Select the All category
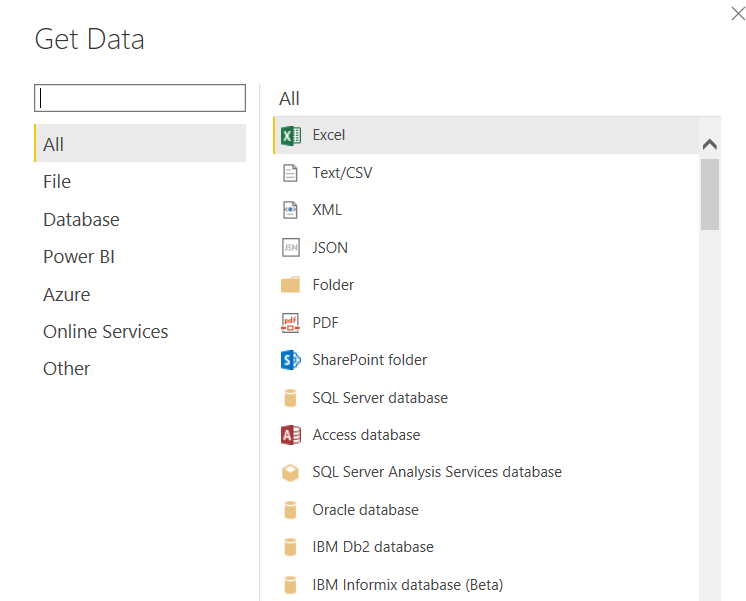Screen dimensions: 746x601 pos(140,143)
